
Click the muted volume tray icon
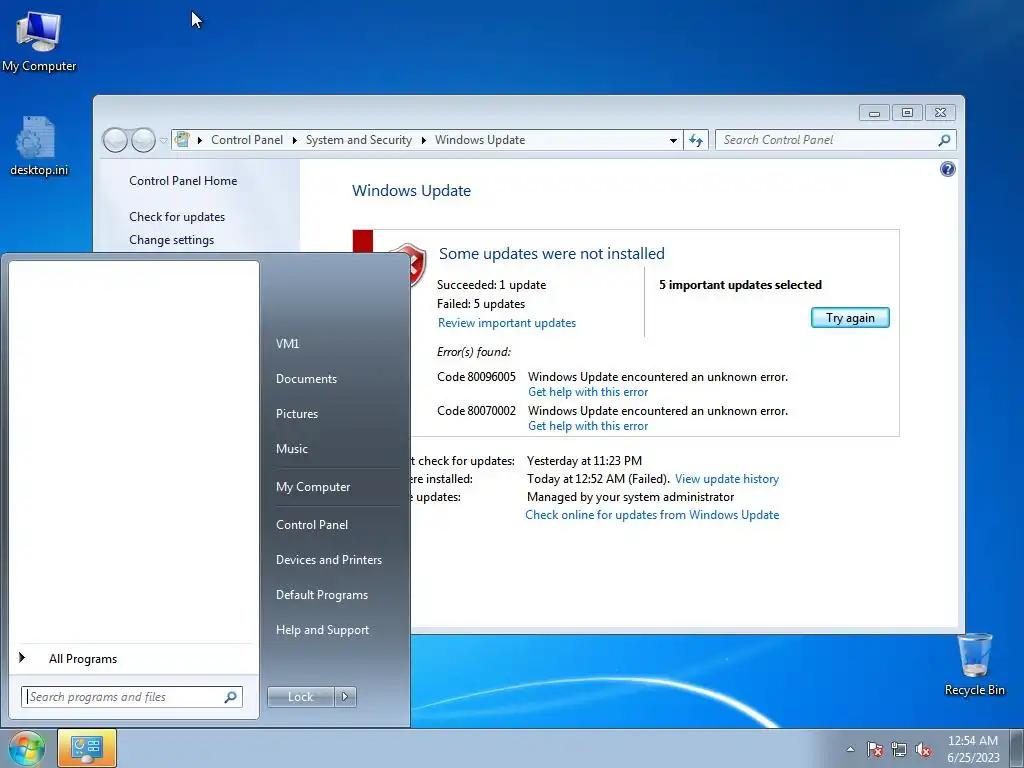pos(923,749)
